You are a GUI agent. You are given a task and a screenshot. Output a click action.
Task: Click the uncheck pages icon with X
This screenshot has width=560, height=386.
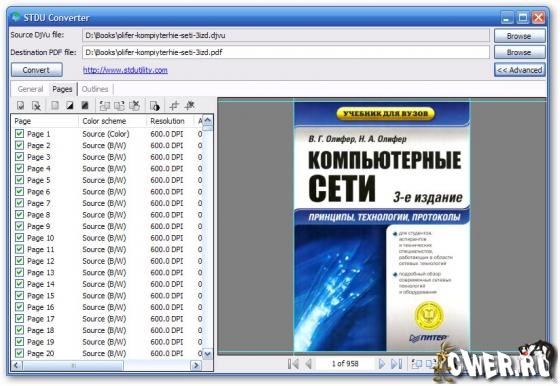(x=36, y=106)
